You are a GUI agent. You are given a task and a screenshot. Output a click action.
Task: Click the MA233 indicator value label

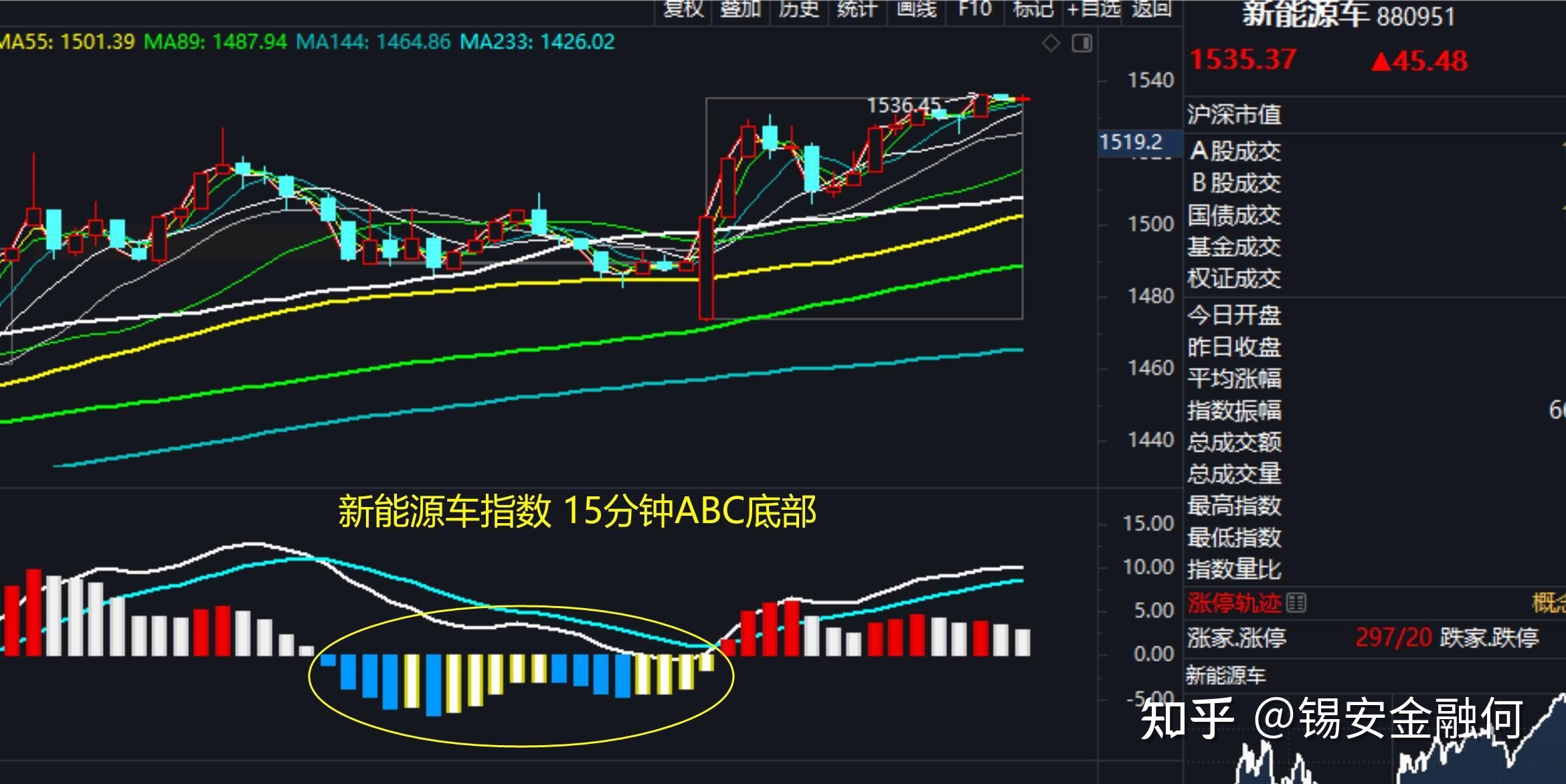(537, 41)
